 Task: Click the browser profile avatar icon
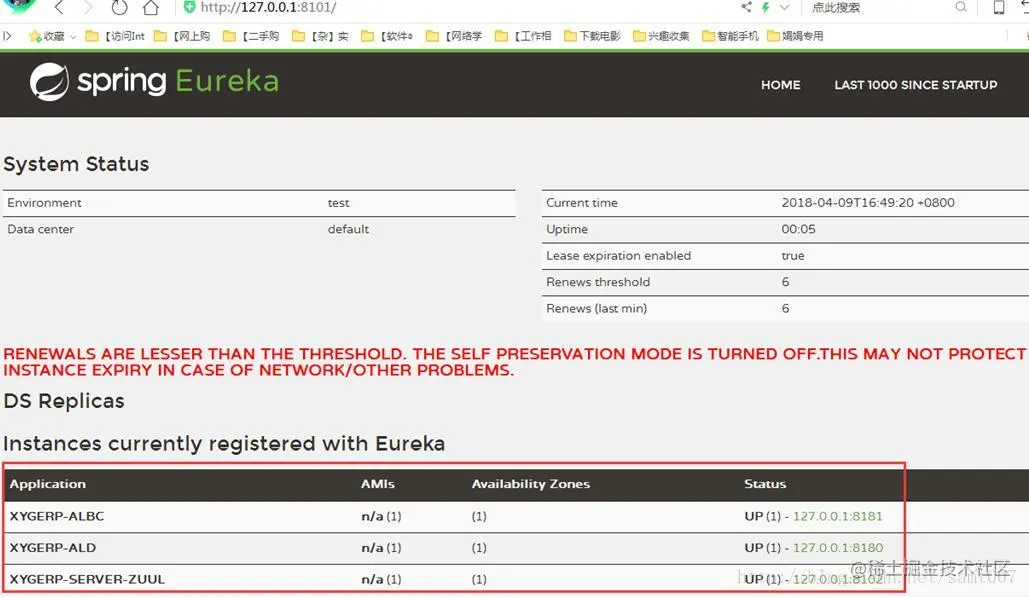[20, 6]
